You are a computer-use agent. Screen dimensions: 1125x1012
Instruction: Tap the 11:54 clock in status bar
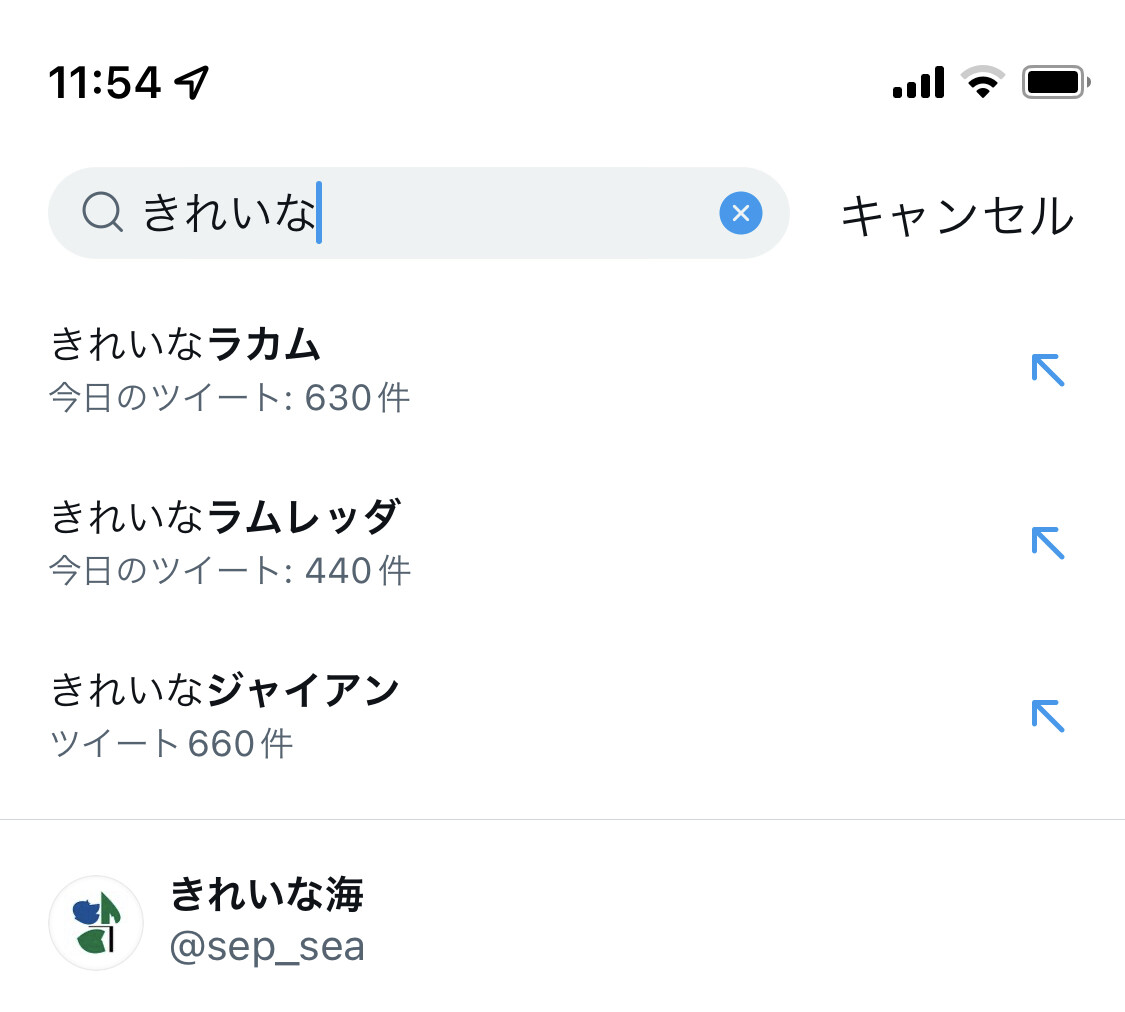(x=105, y=83)
